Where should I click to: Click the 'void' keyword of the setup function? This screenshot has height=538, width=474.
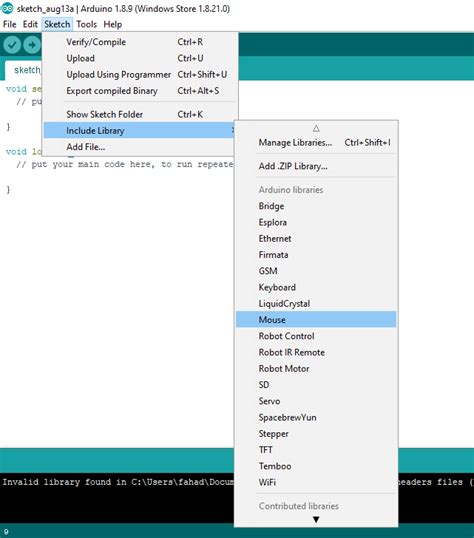[x=16, y=89]
